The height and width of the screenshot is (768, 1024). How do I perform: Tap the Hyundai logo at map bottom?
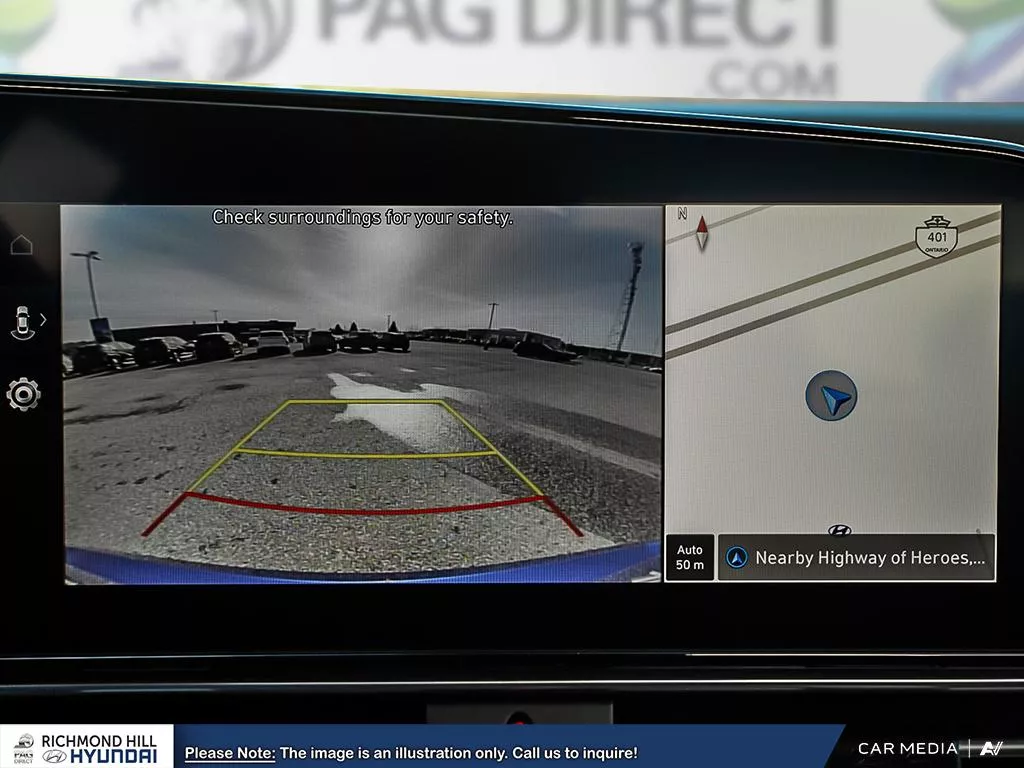click(839, 530)
